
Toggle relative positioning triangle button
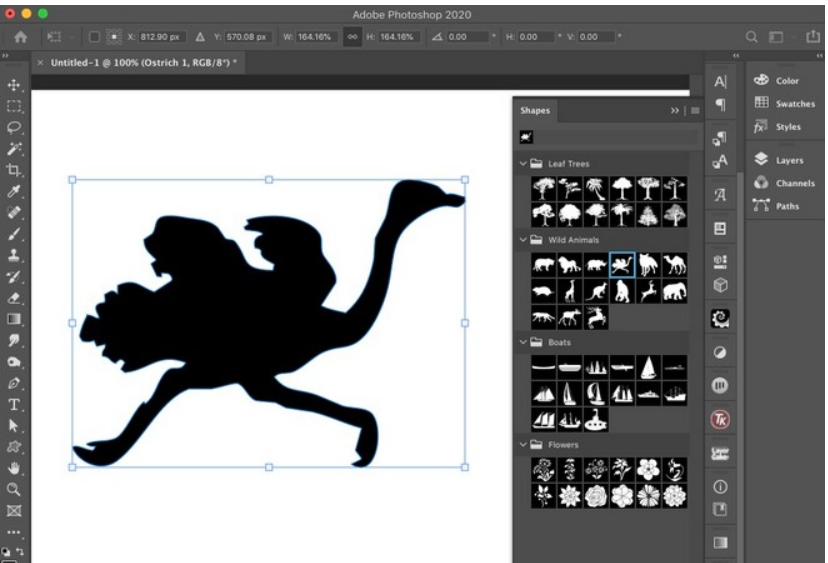click(200, 37)
